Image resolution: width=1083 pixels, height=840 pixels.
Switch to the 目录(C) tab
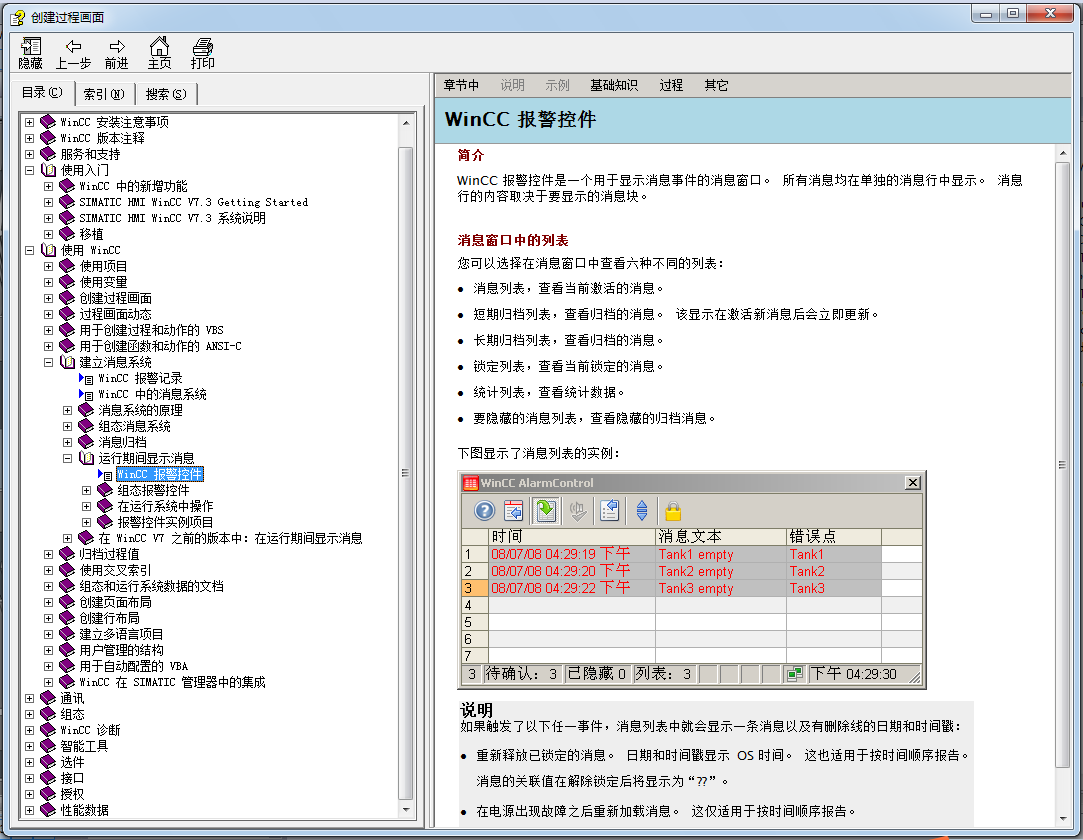click(x=42, y=93)
